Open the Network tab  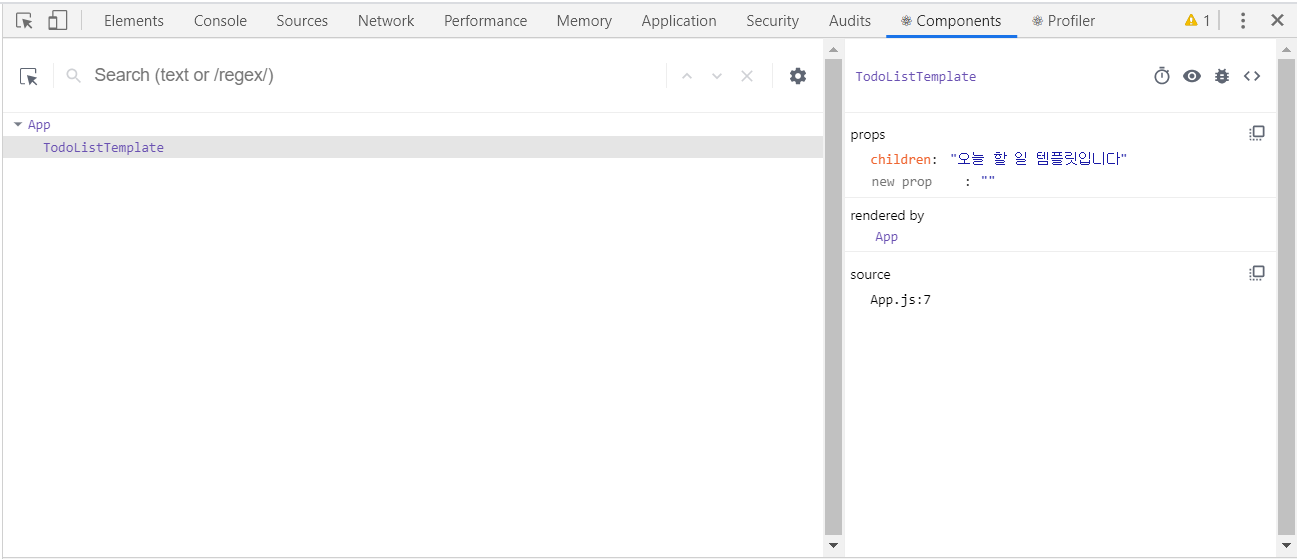386,20
